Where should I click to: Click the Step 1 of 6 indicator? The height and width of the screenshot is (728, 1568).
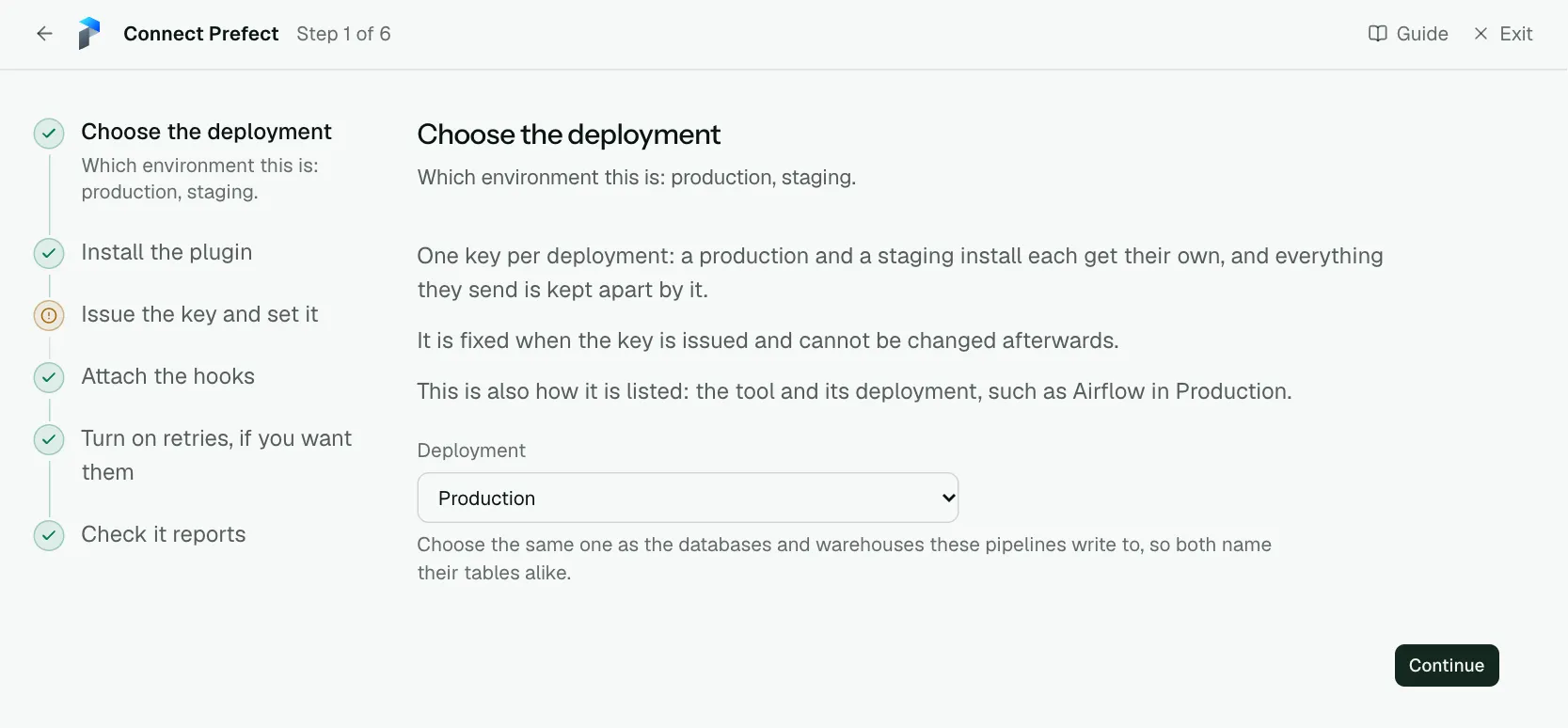coord(343,34)
